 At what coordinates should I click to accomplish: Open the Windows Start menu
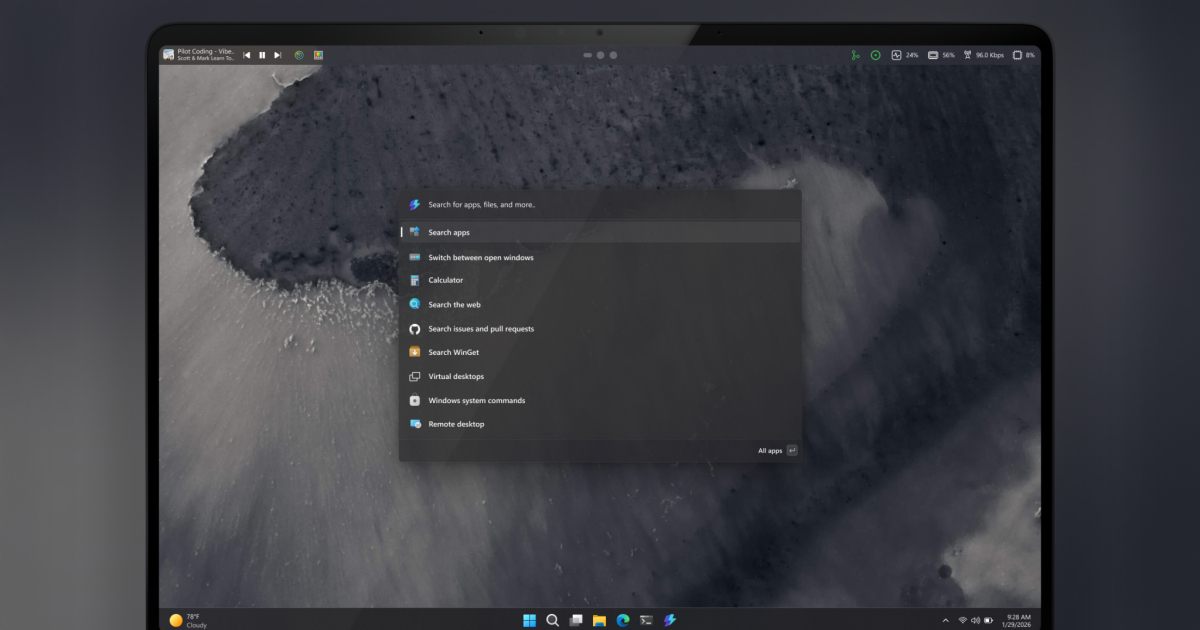[529, 620]
